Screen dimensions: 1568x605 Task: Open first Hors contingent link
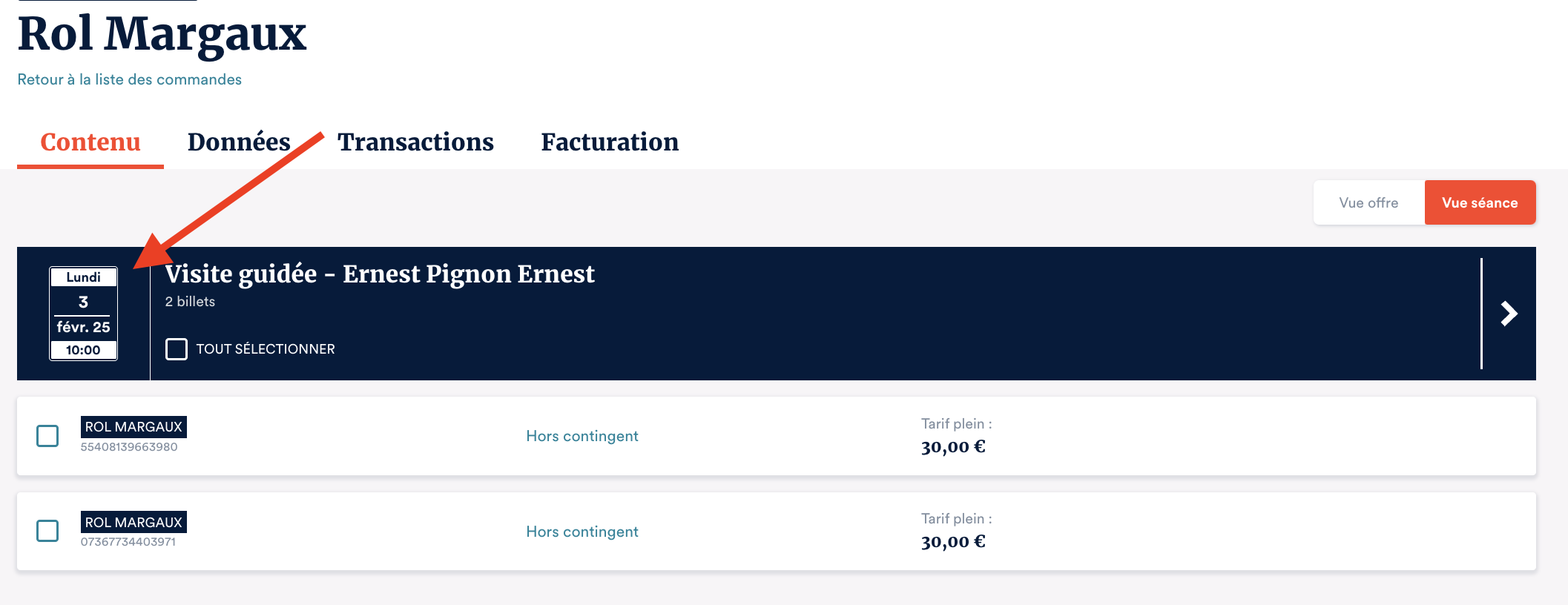[582, 436]
